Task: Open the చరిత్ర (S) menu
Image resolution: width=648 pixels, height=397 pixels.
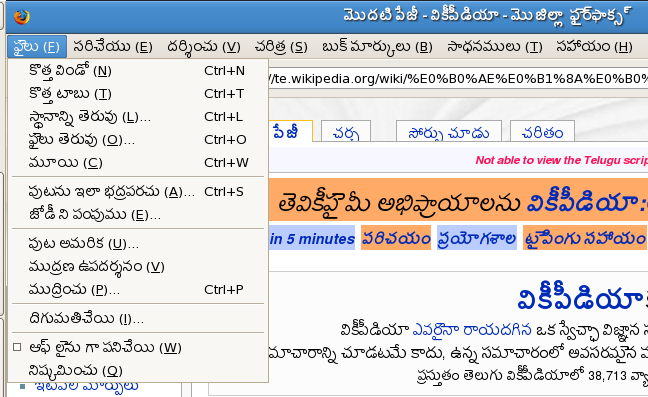Action: click(x=281, y=47)
